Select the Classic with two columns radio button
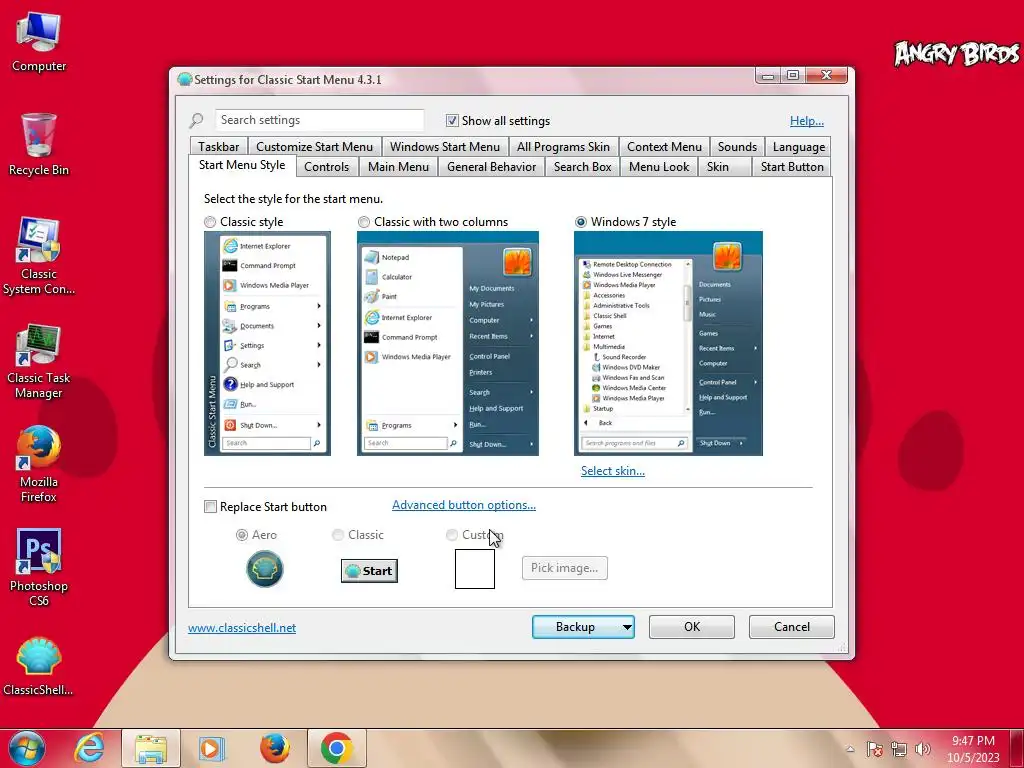Screen dimensions: 1024x768 pos(364,222)
